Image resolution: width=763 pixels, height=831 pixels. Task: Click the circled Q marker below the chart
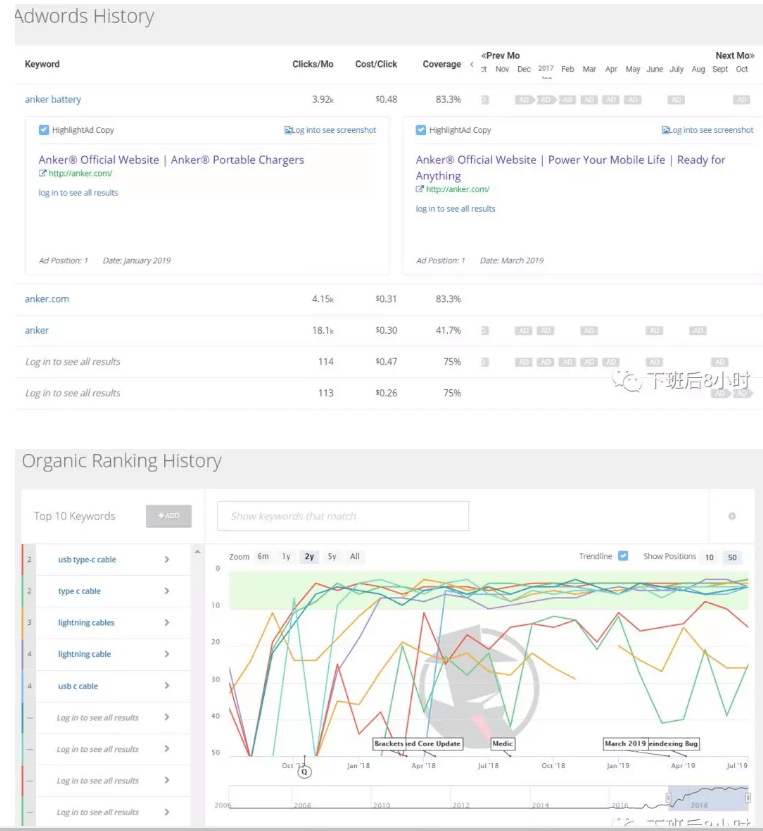305,771
